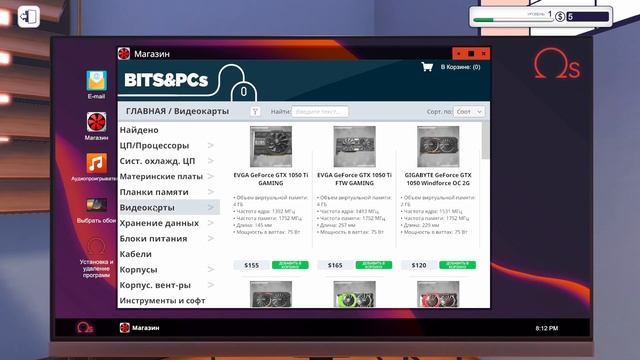Click the $155 price label
The height and width of the screenshot is (360, 640).
tap(251, 265)
